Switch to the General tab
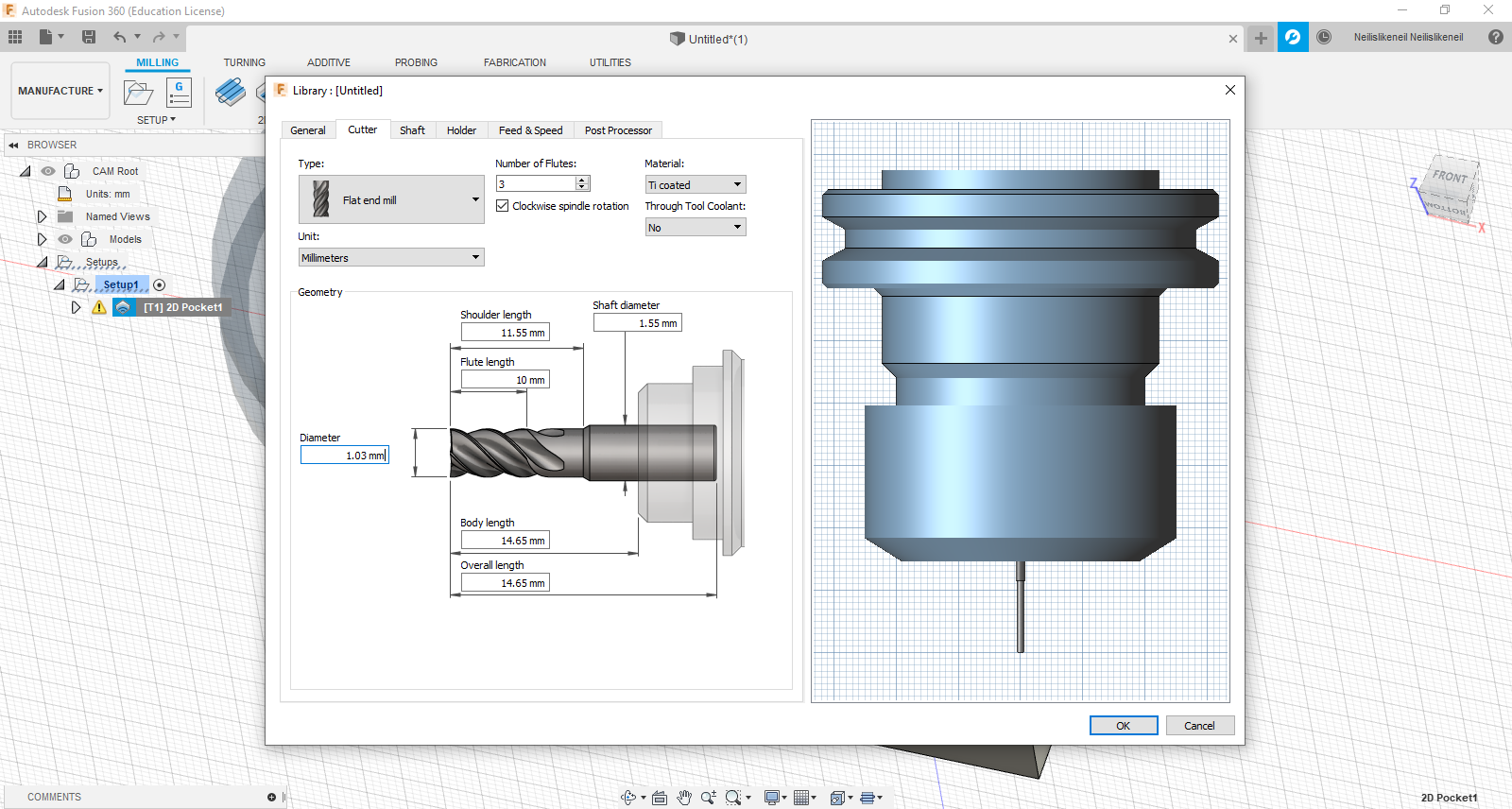1512x809 pixels. [x=308, y=130]
